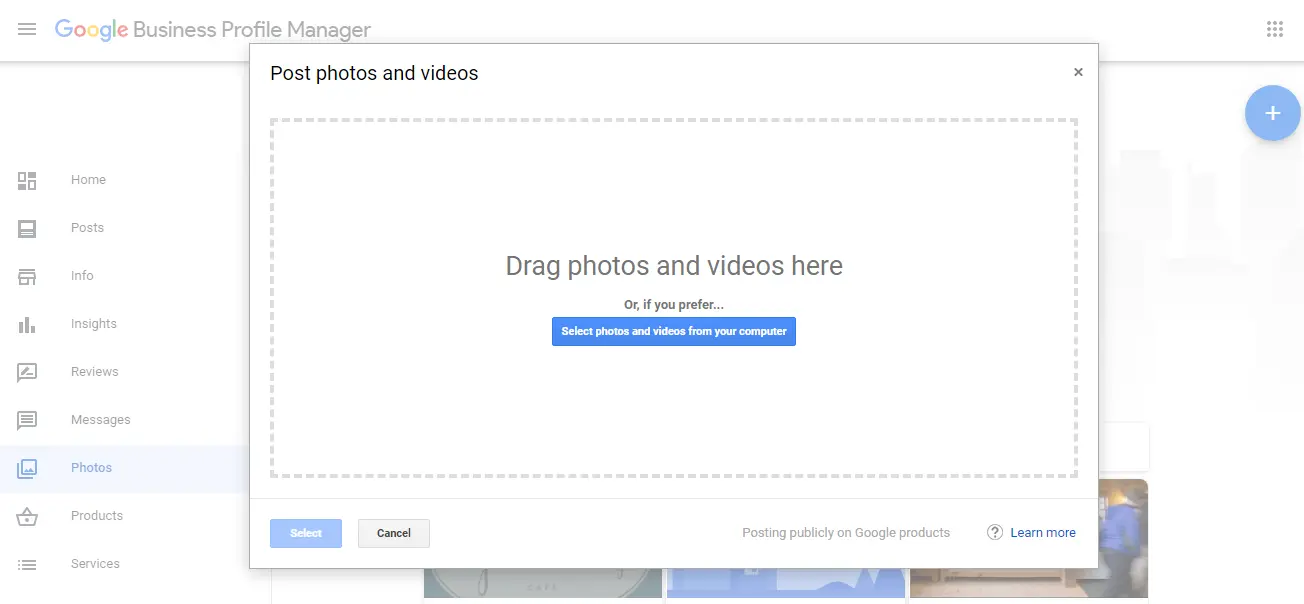Screen dimensions: 1304x604
Task: Open Insights via the bar-chart icon
Action: [x=27, y=324]
